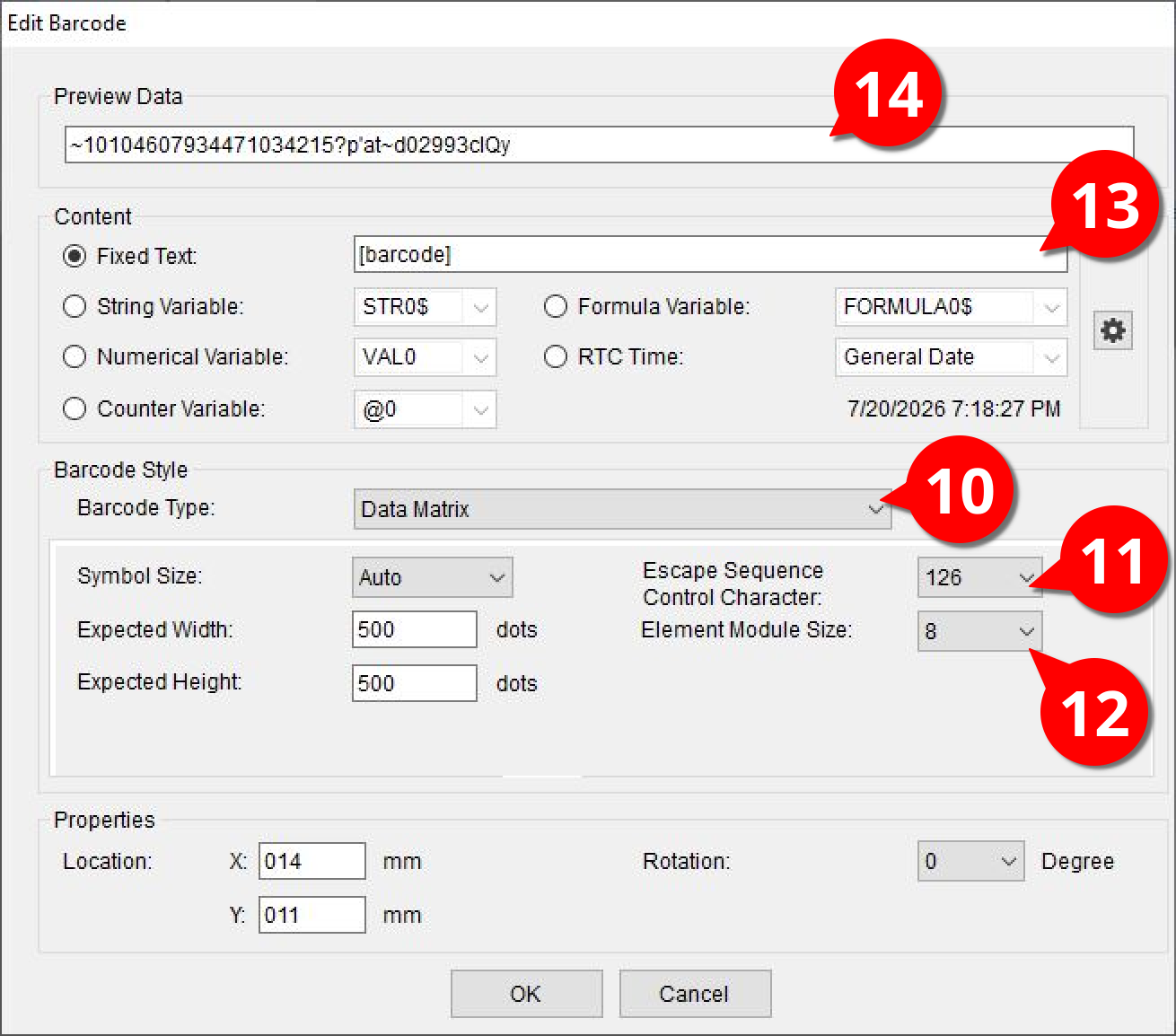Click the OK button
This screenshot has height=1036, width=1176.
[x=526, y=994]
